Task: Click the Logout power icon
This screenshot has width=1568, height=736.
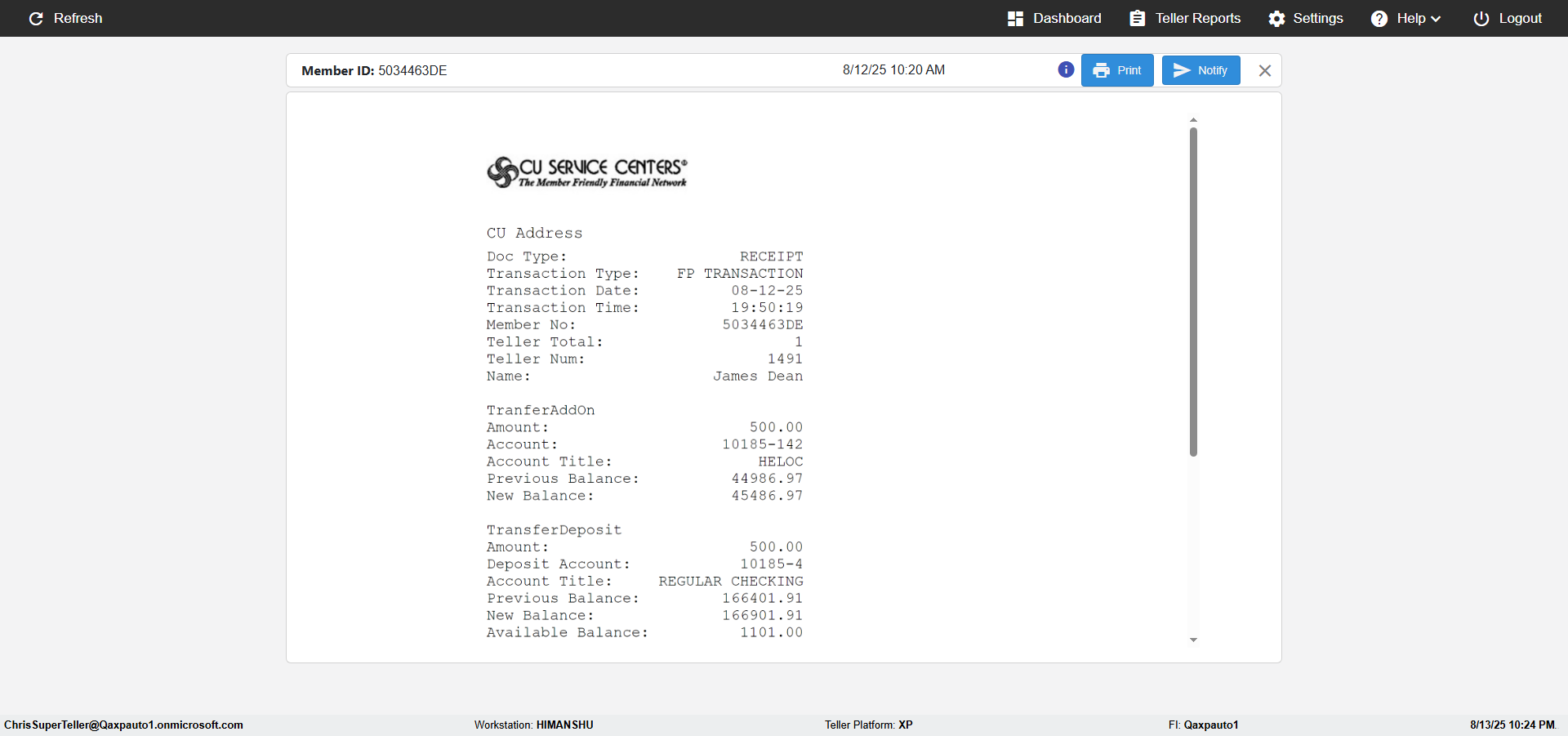Action: click(x=1481, y=19)
